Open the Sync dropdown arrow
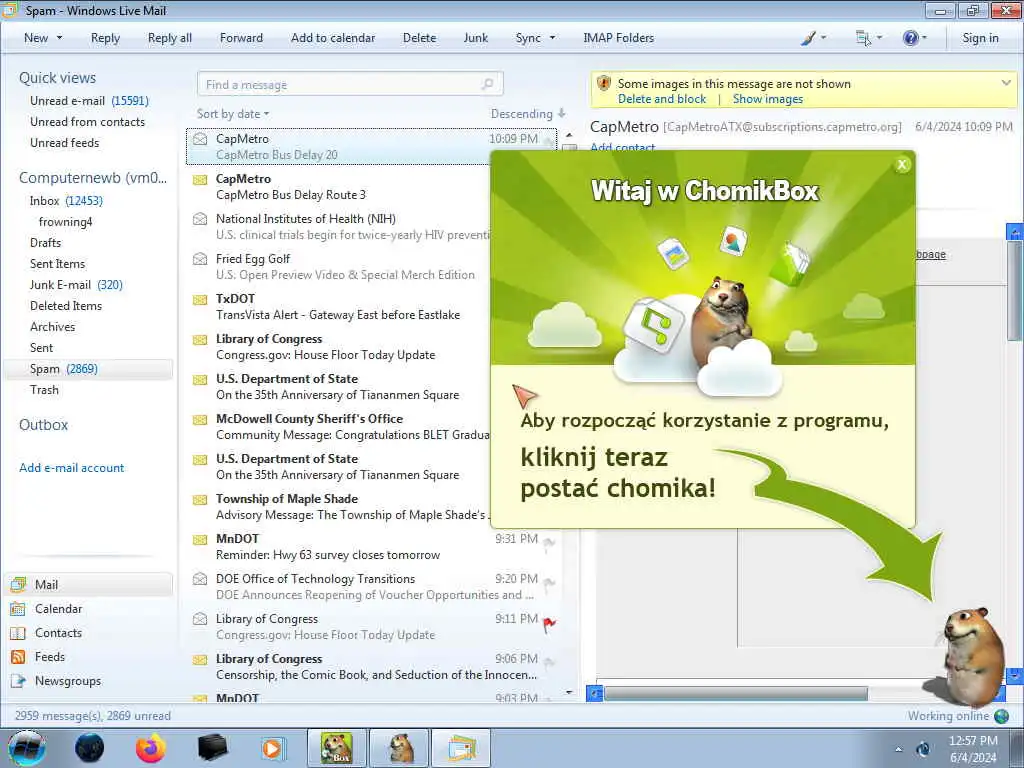Viewport: 1024px width, 768px height. click(552, 38)
